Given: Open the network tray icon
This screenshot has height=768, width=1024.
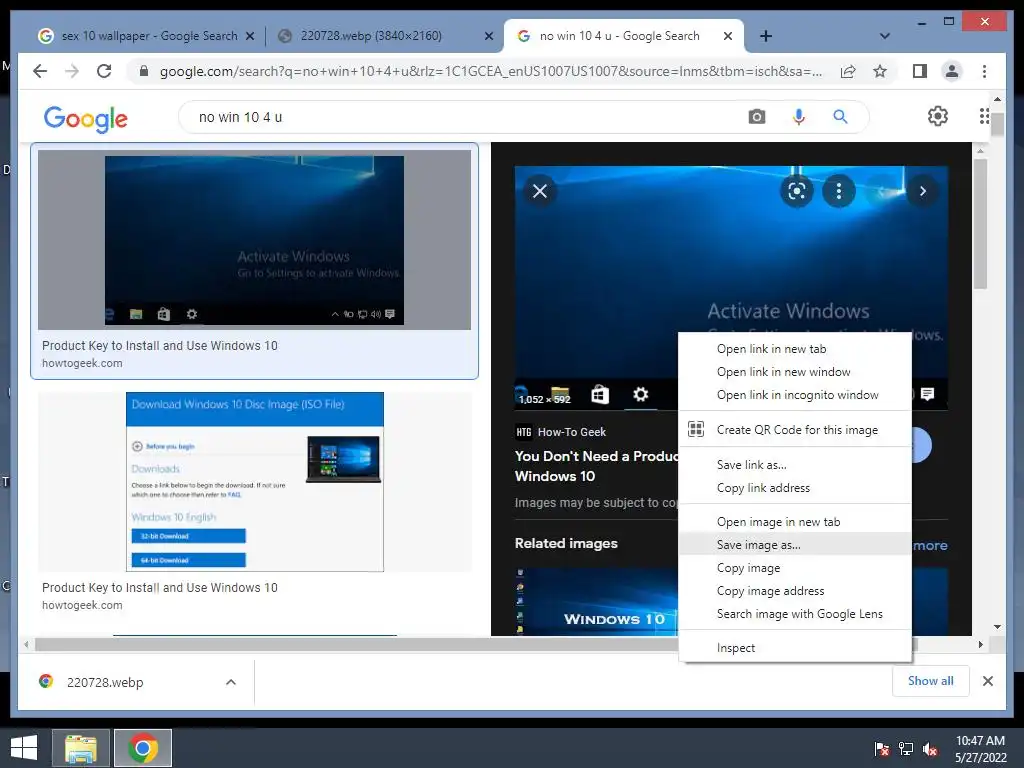Looking at the screenshot, I should tap(905, 749).
